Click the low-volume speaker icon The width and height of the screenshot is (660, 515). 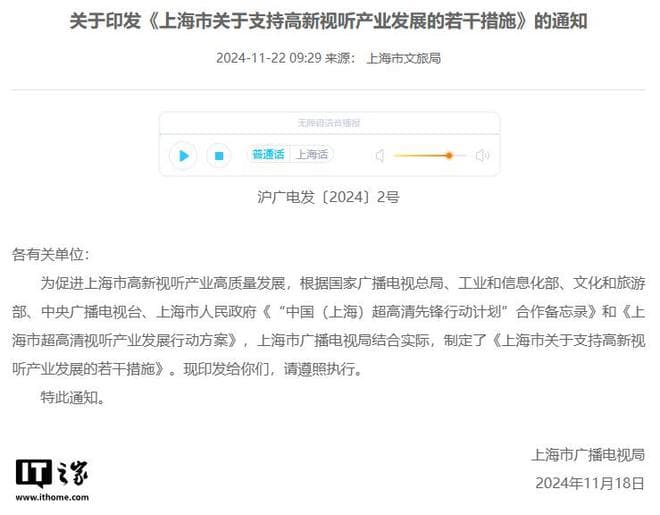[380, 156]
